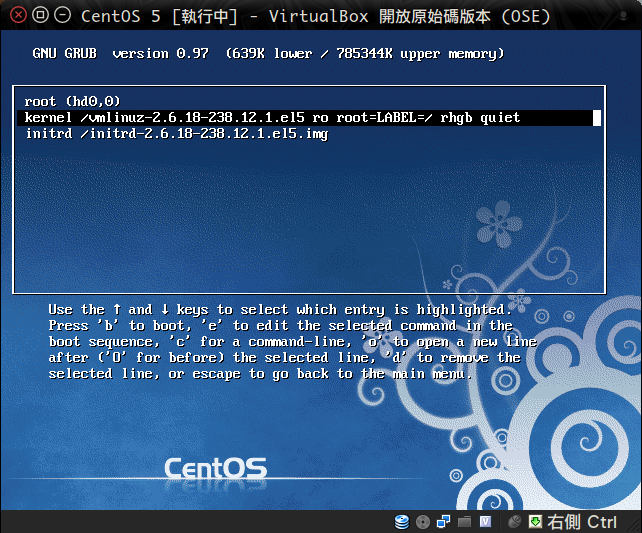642x533 pixels.
Task: Click the optical CD drive icon
Action: click(x=423, y=522)
